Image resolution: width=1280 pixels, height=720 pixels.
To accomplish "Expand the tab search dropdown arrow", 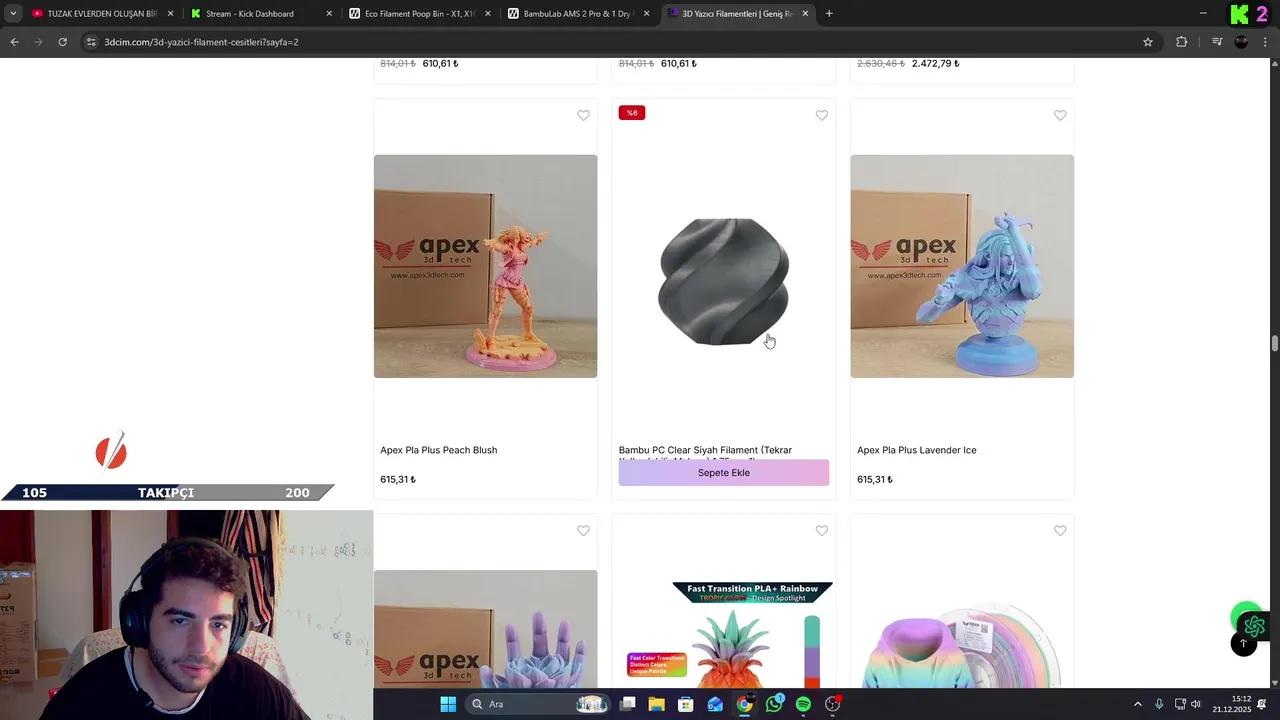I will [13, 14].
